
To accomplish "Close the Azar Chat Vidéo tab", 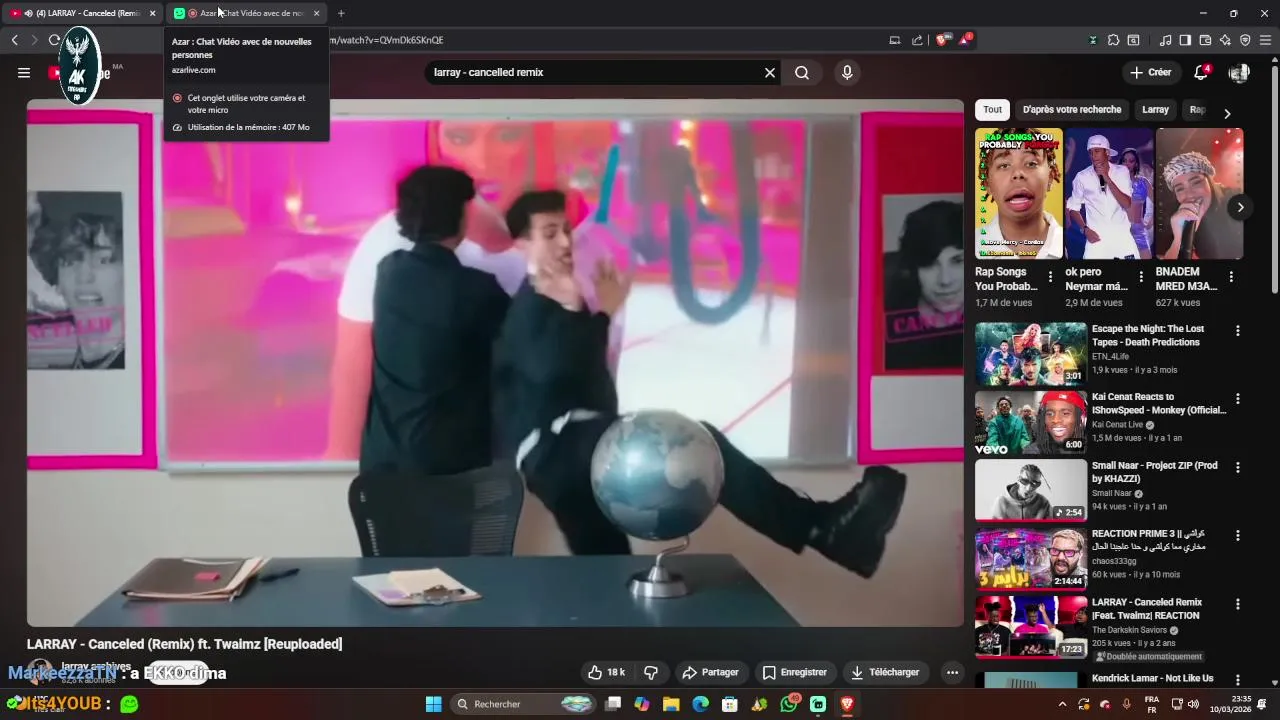I will coord(316,13).
